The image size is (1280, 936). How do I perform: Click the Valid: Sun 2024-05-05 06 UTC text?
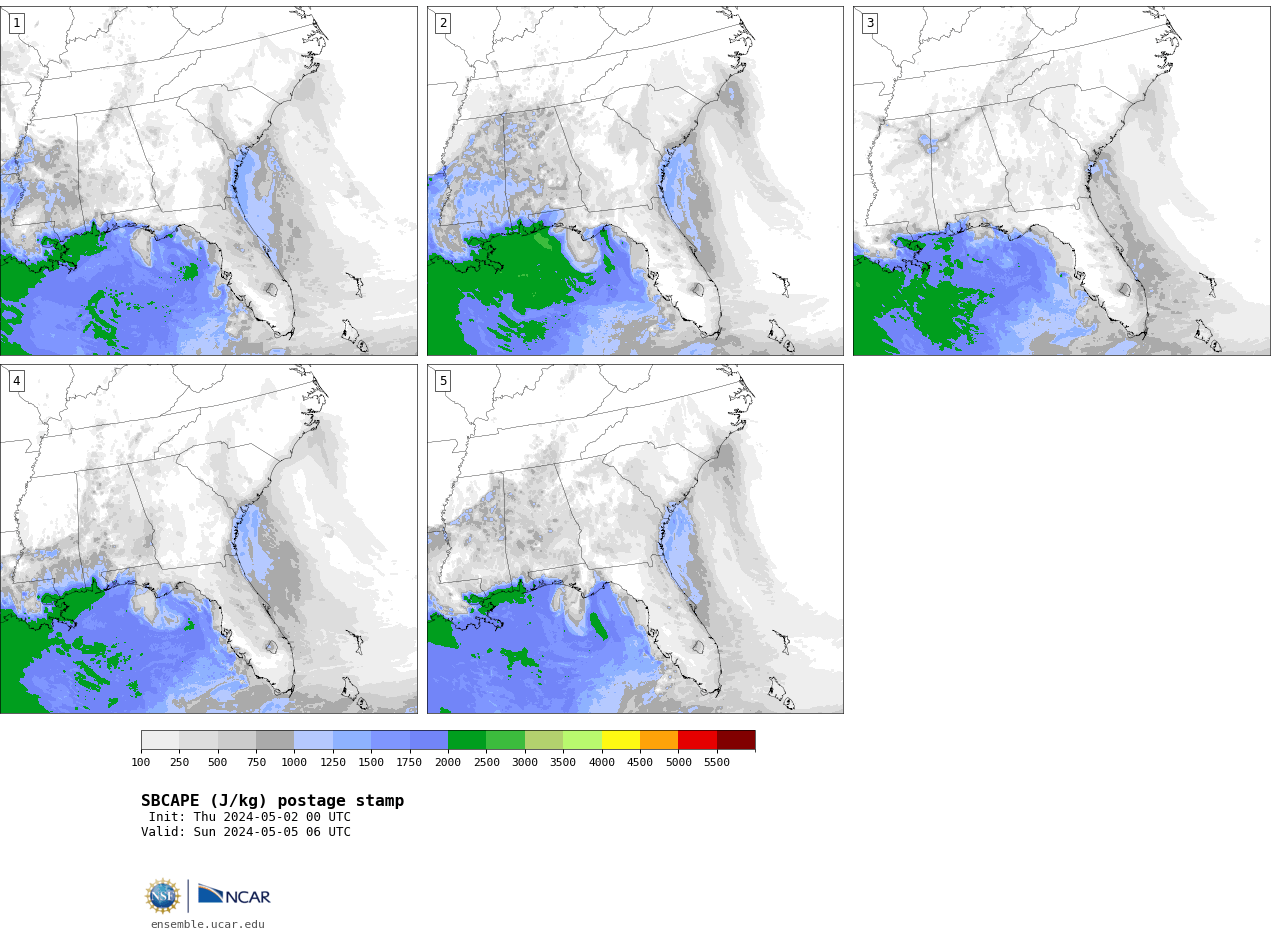pos(246,832)
